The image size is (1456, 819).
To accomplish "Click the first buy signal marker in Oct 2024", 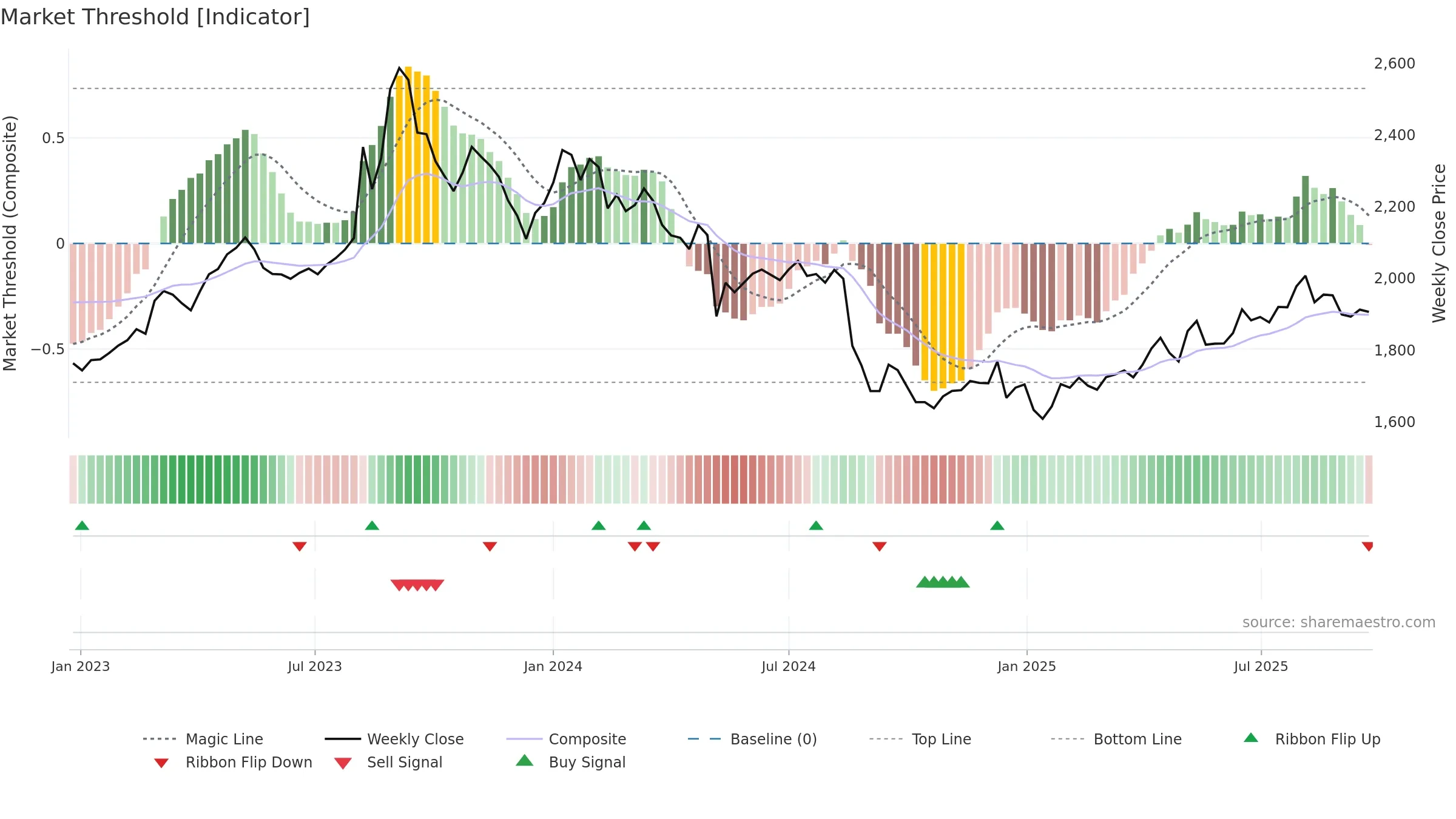I will [925, 582].
